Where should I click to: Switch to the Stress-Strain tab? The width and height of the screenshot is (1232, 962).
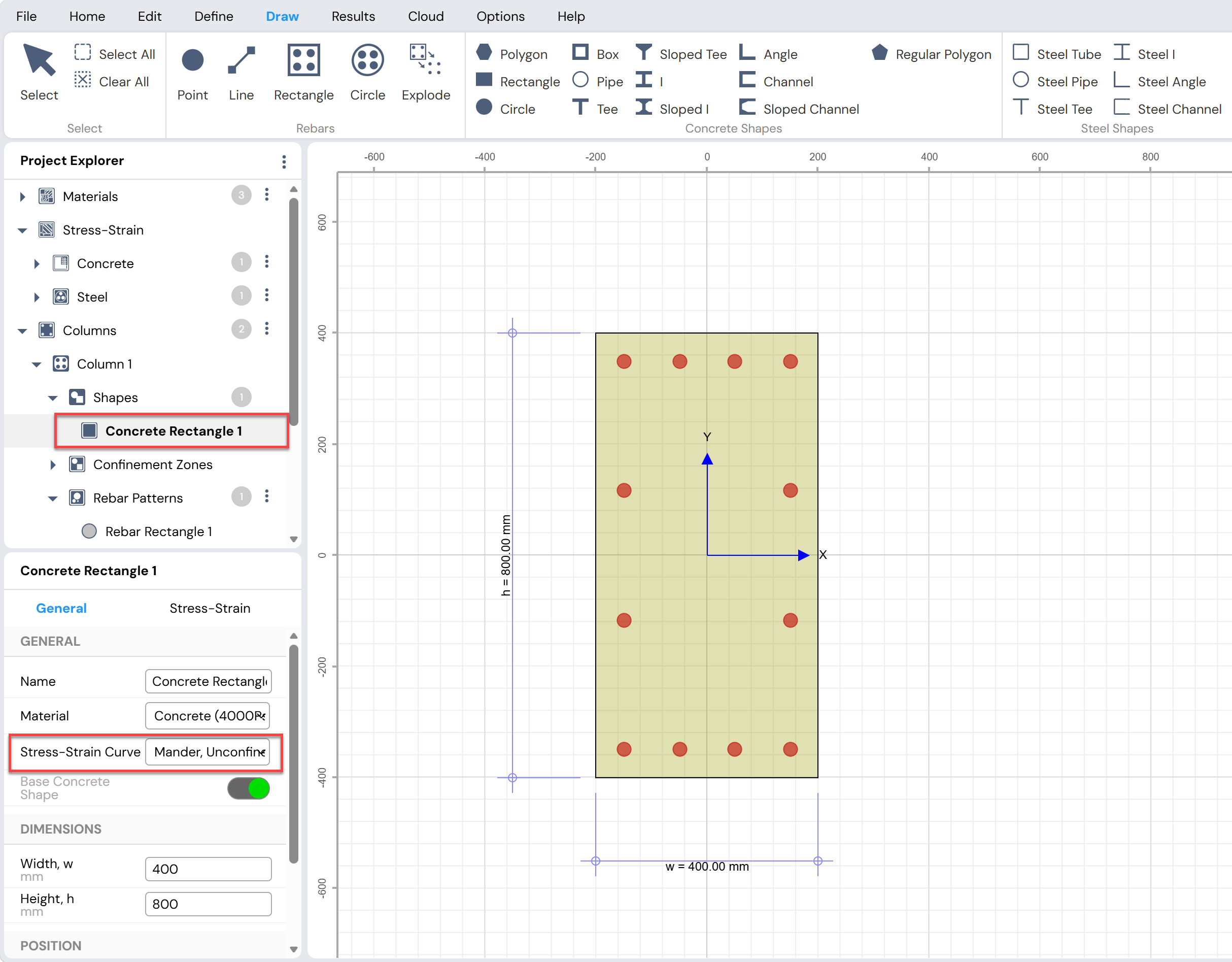210,608
